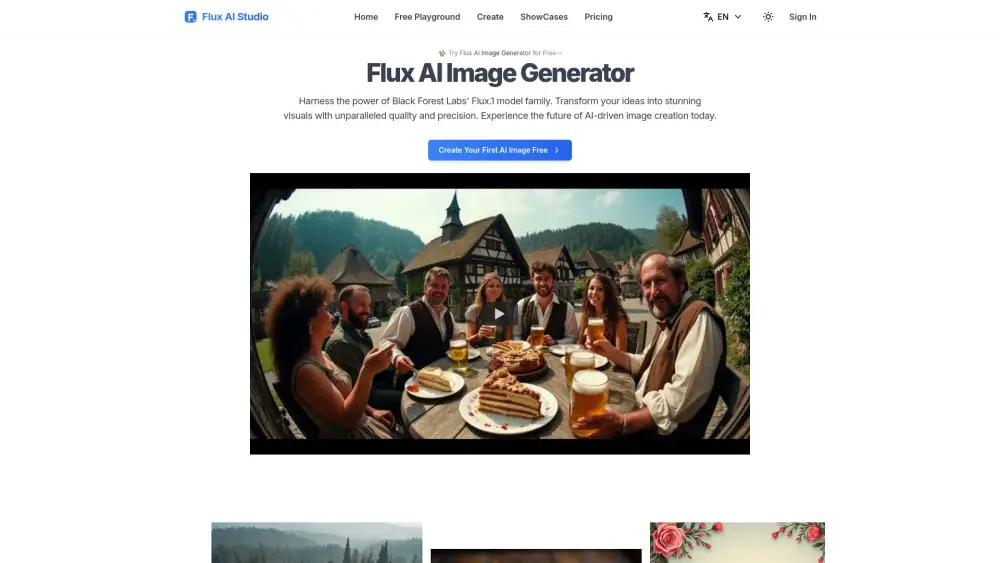Click the Sign In link
Viewport: 1000px width, 563px height.
pos(802,17)
